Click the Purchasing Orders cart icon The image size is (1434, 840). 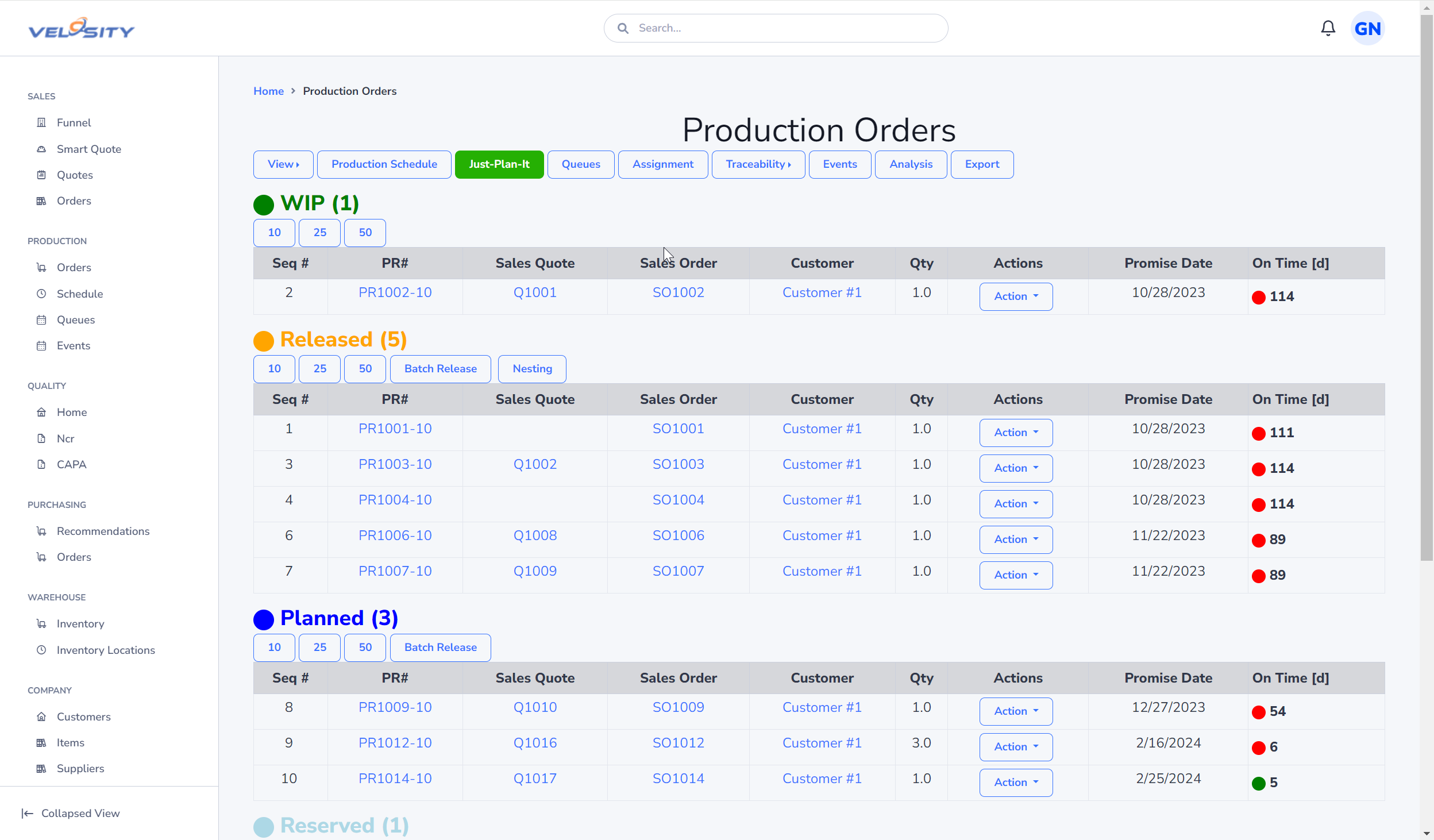tap(41, 557)
